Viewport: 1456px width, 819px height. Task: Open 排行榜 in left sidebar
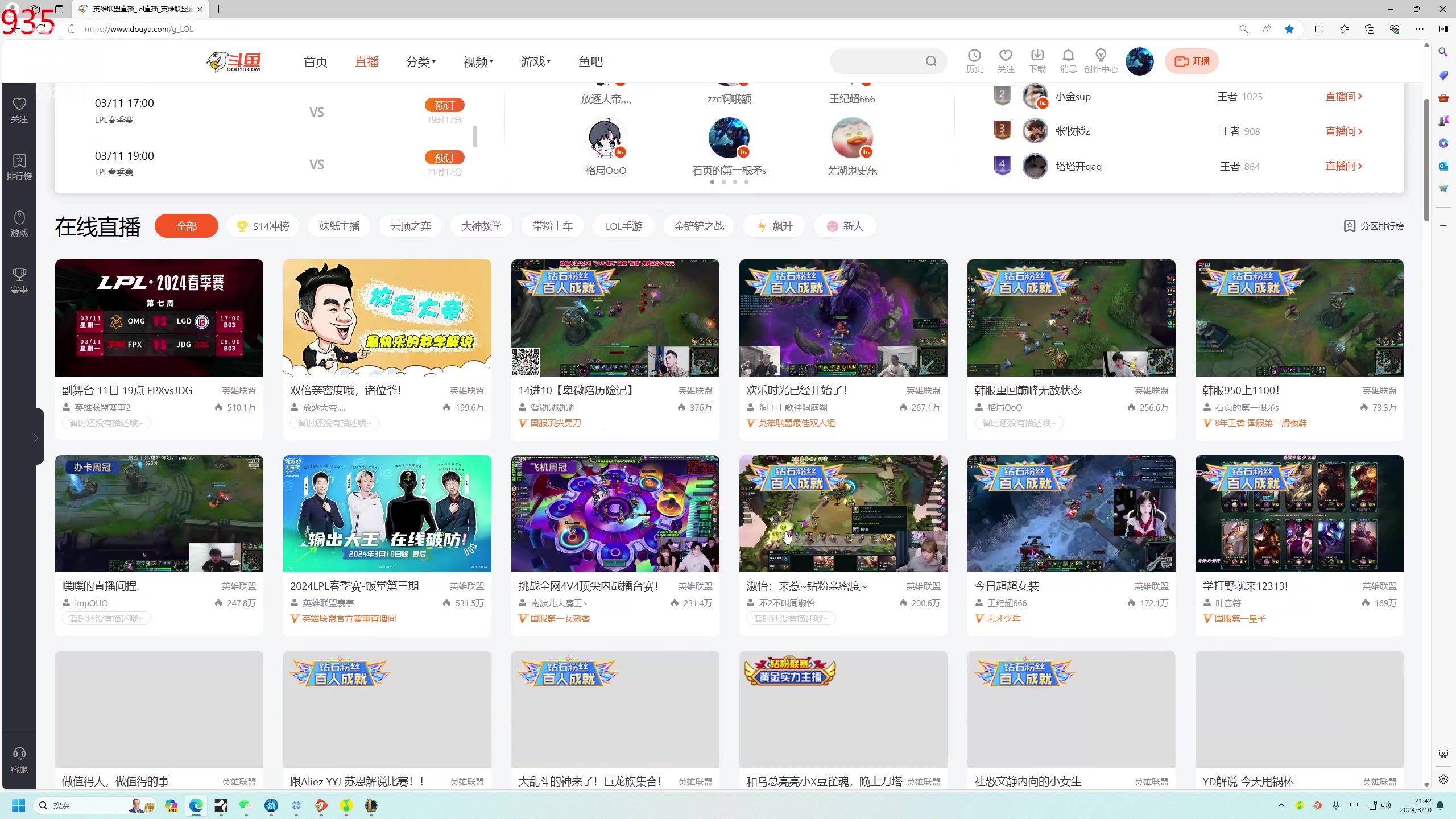tap(19, 167)
